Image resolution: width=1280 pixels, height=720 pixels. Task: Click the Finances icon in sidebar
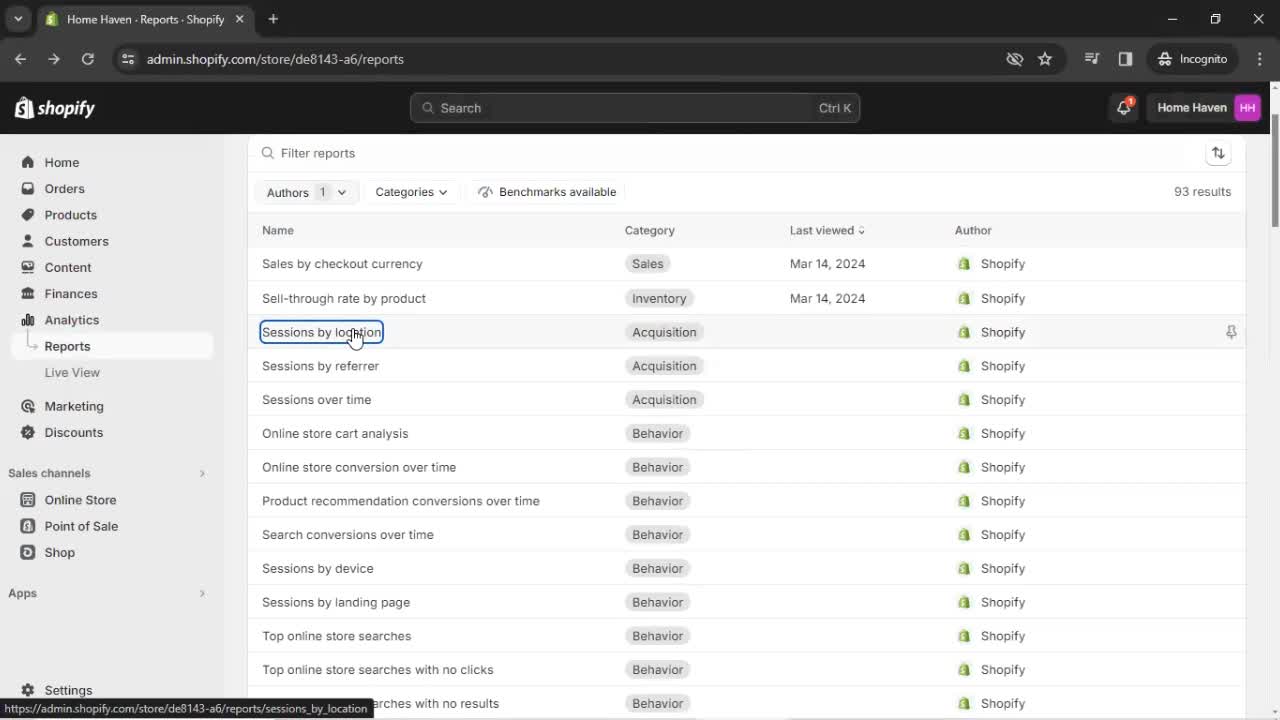(28, 293)
